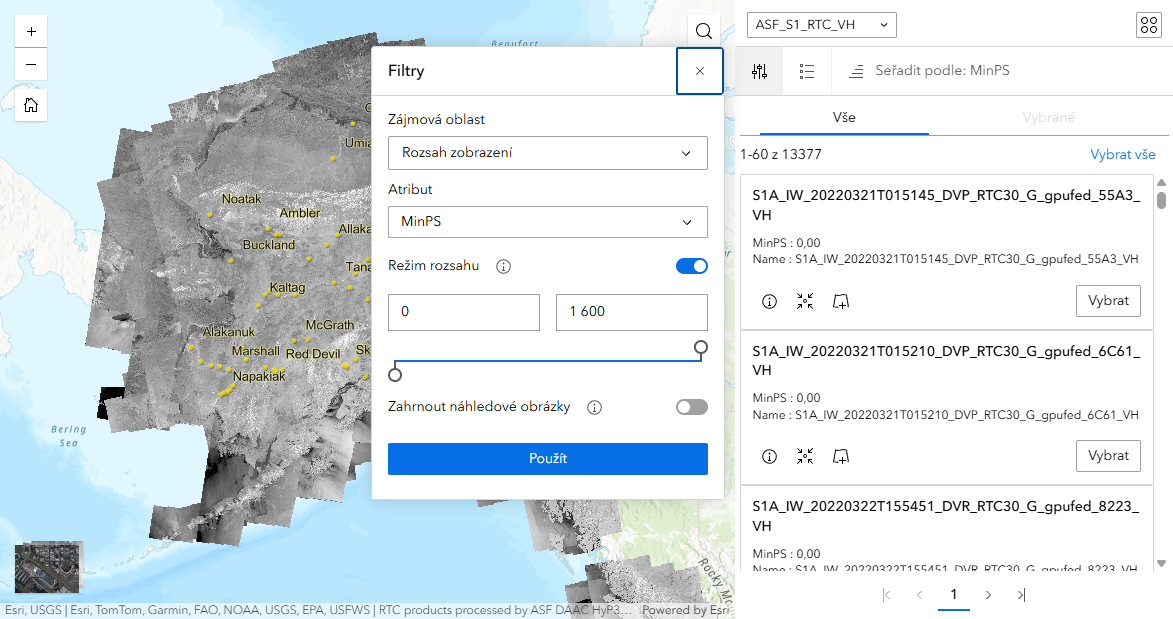Go to the next results page
Screen dimensions: 1173x619
pos(988,595)
